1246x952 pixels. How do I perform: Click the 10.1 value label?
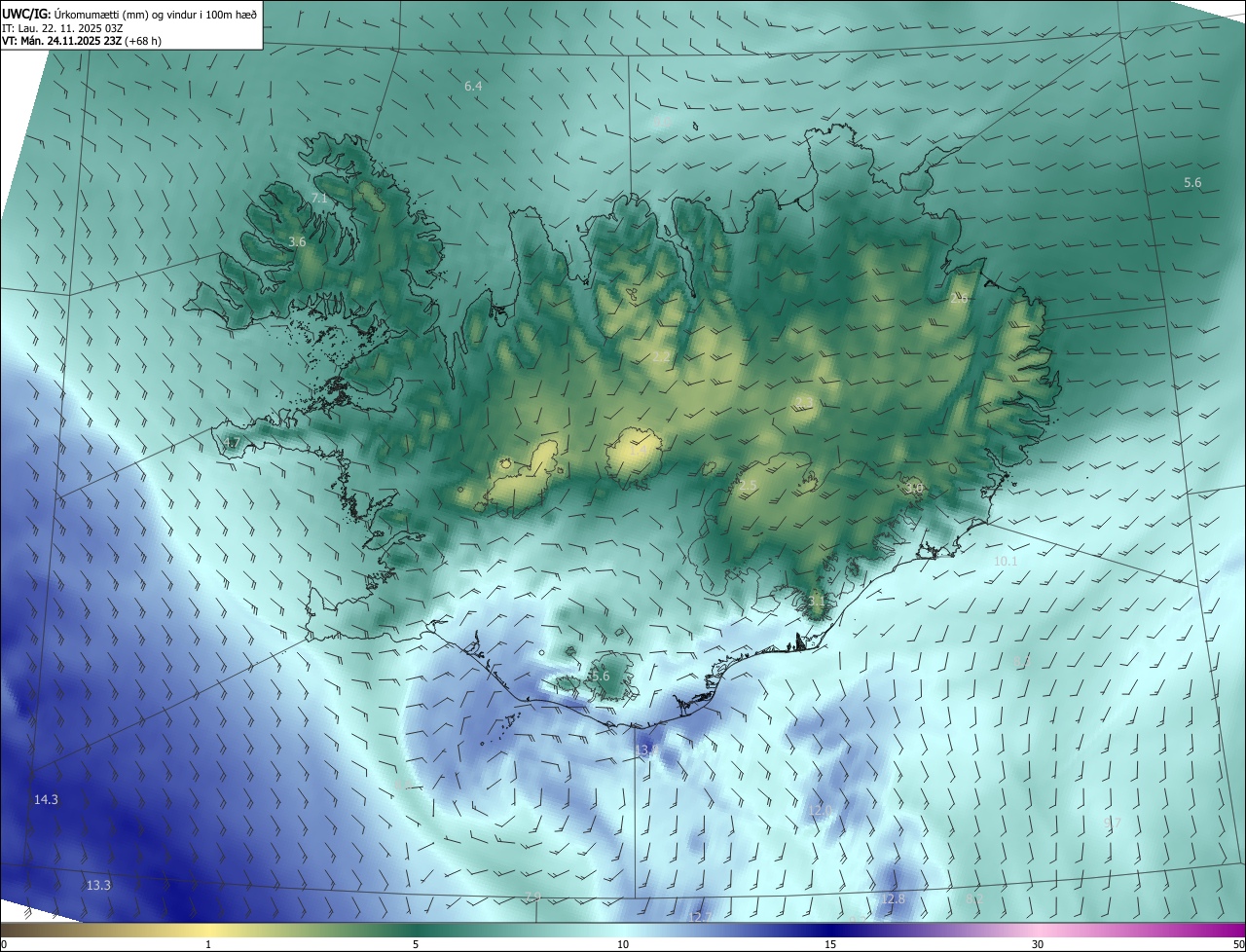[x=1006, y=562]
